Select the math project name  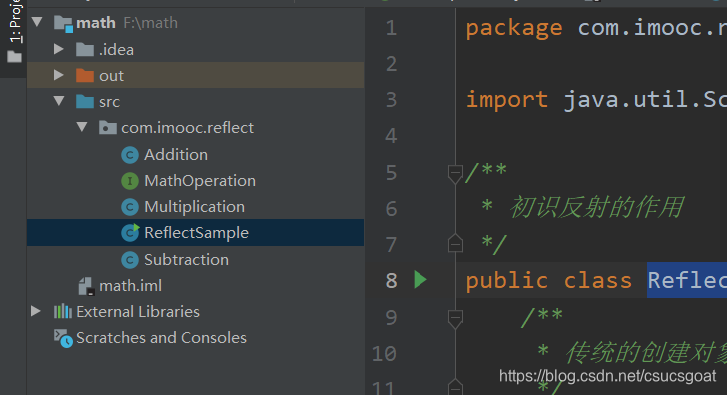point(96,23)
